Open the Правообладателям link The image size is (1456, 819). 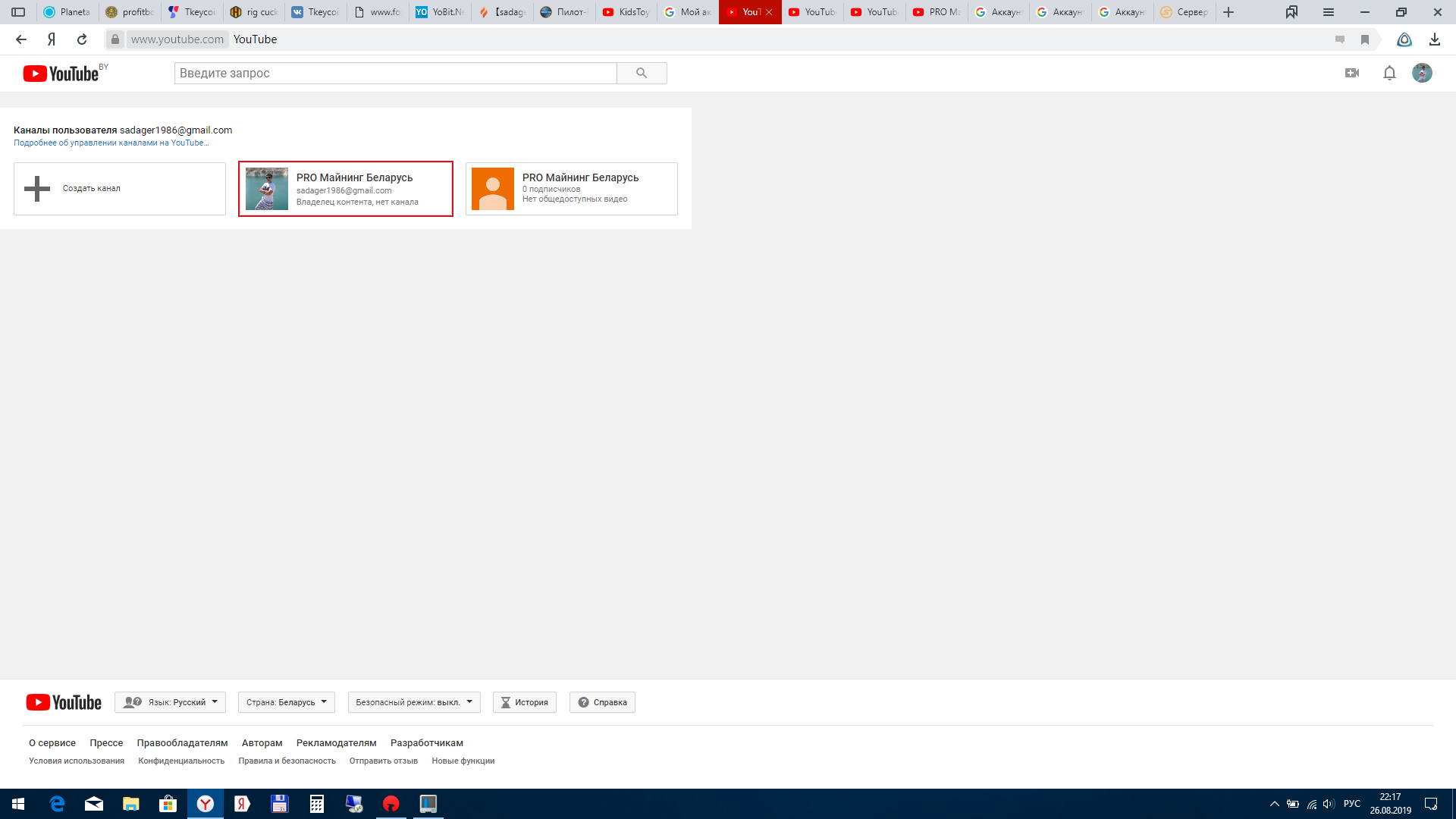pyautogui.click(x=182, y=743)
